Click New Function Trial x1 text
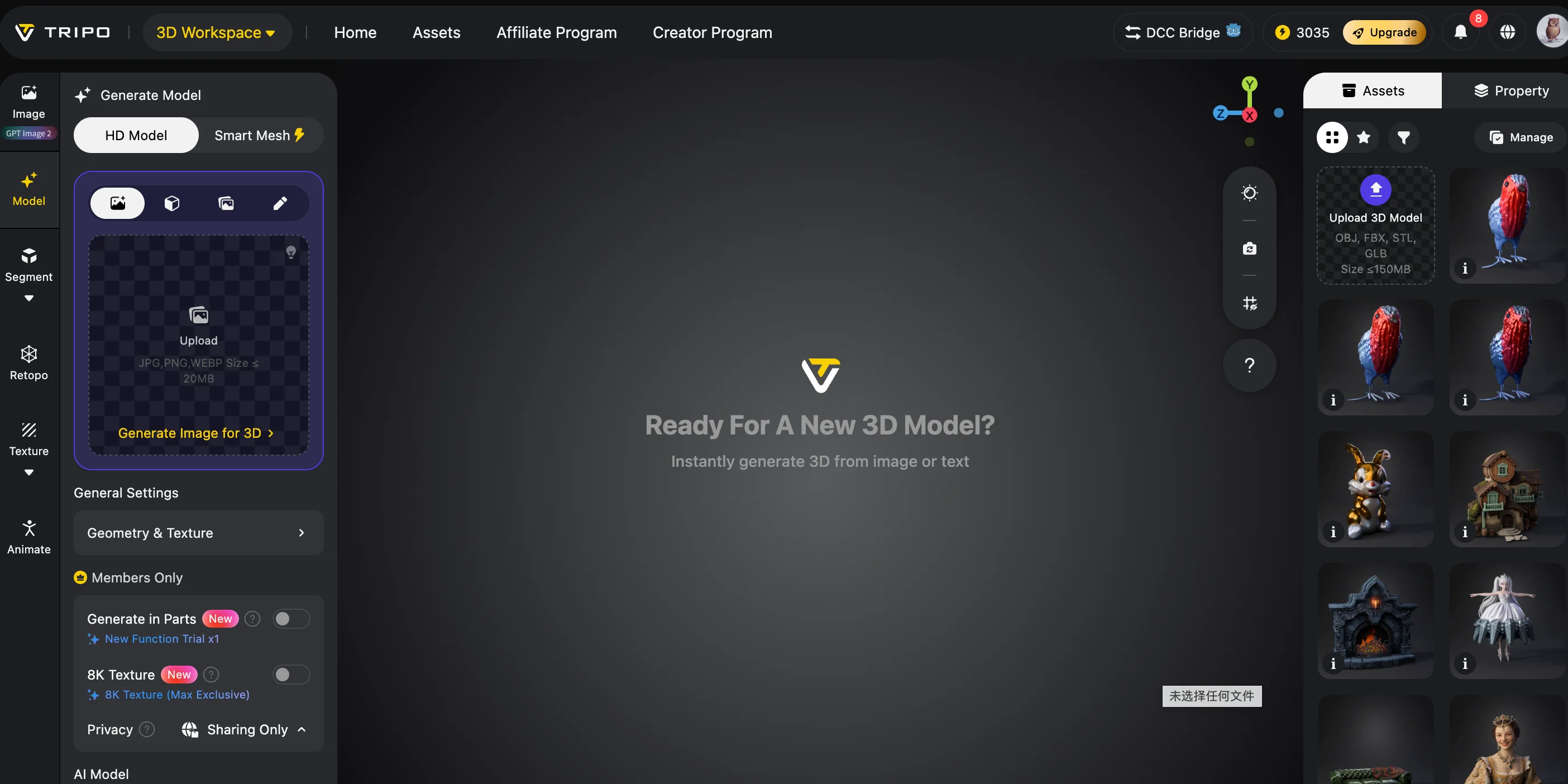Screen dimensions: 1568x784 [x=161, y=638]
